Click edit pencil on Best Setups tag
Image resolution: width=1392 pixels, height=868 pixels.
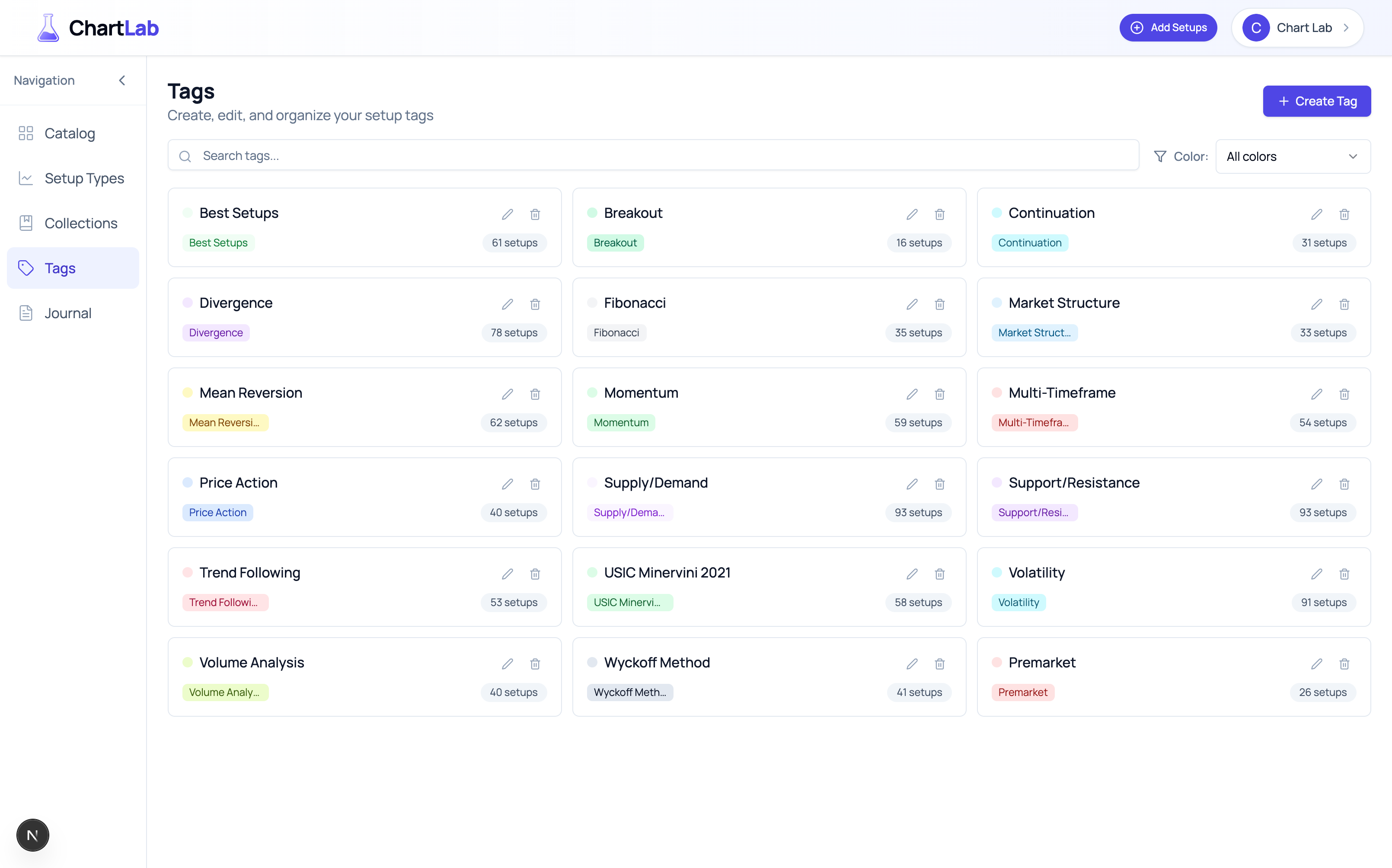tap(508, 214)
